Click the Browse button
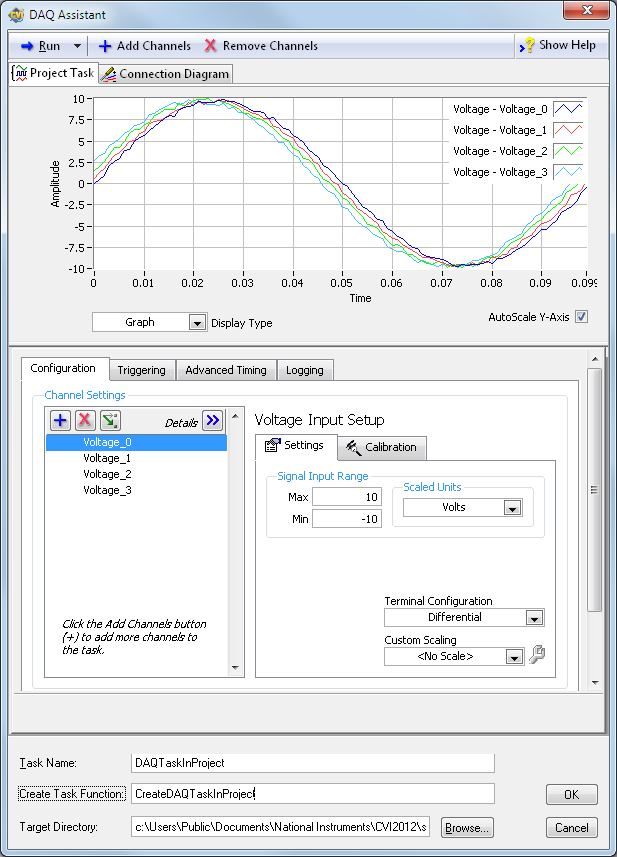The height and width of the screenshot is (857, 617). coord(467,828)
